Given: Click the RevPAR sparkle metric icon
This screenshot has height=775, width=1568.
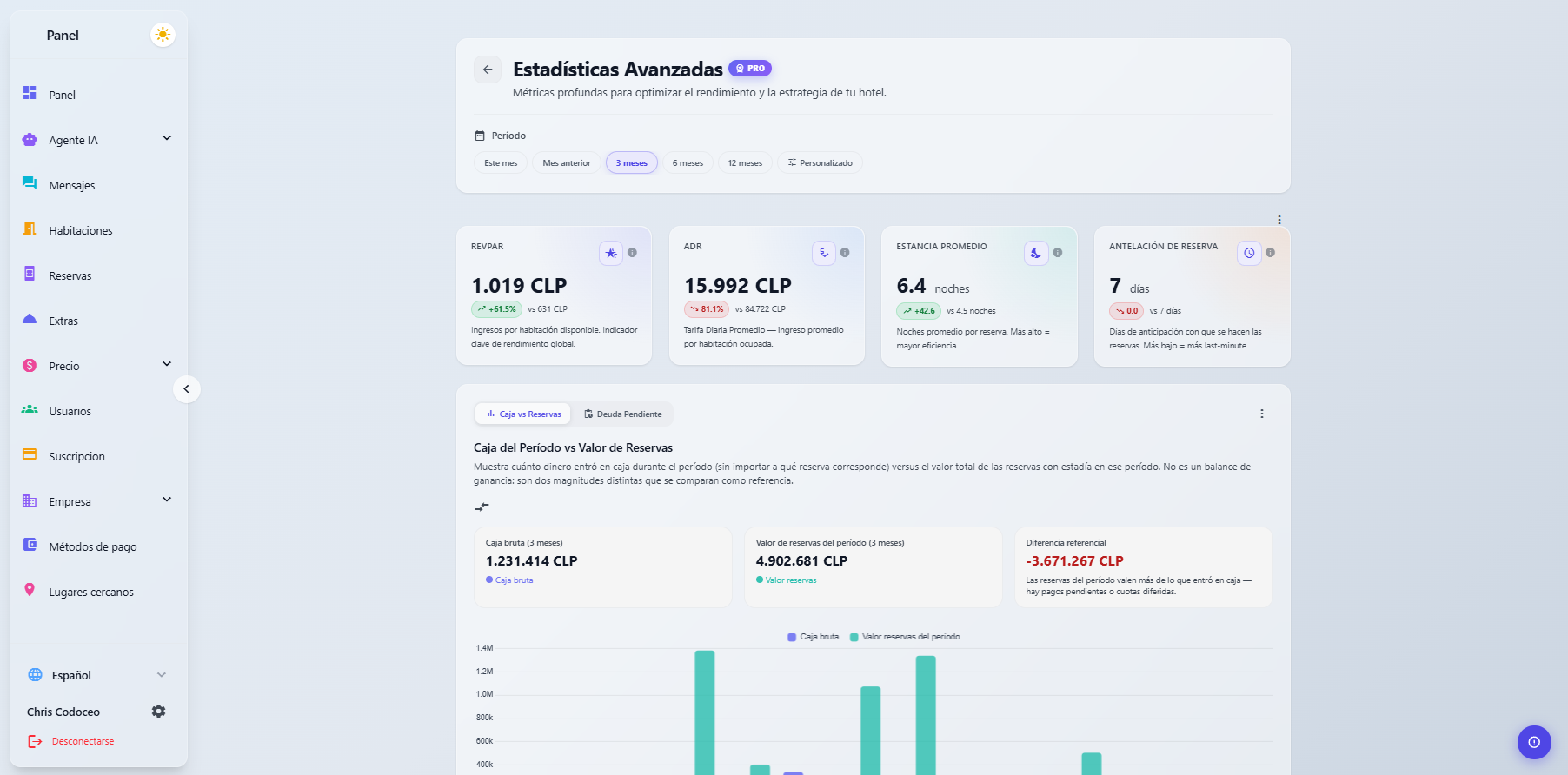Looking at the screenshot, I should [x=611, y=253].
